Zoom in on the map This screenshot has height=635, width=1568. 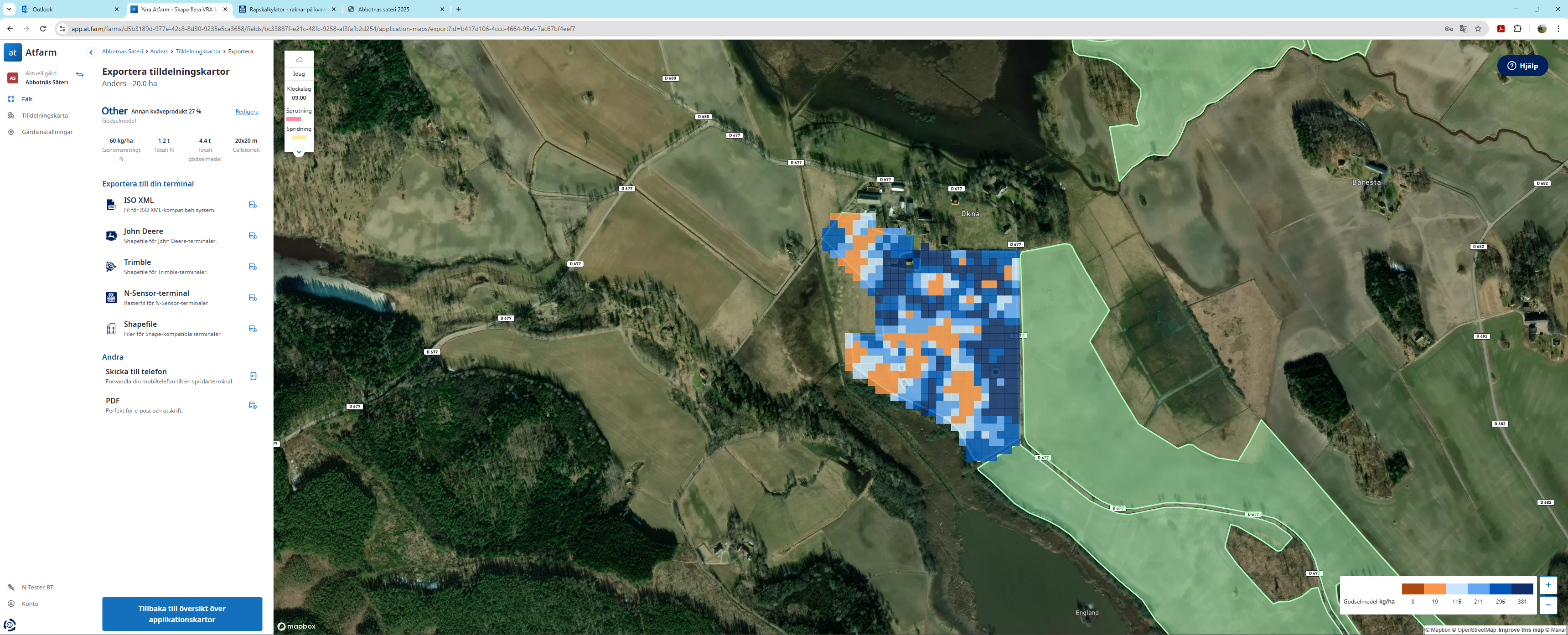(x=1548, y=585)
